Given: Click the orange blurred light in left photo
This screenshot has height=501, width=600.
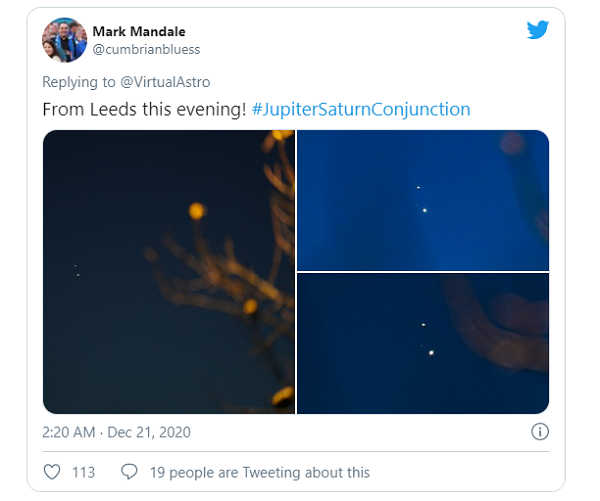Looking at the screenshot, I should click(x=196, y=210).
